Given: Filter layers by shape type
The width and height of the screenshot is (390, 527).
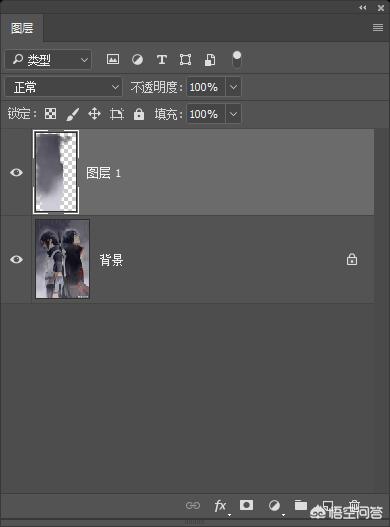Looking at the screenshot, I should click(x=186, y=60).
